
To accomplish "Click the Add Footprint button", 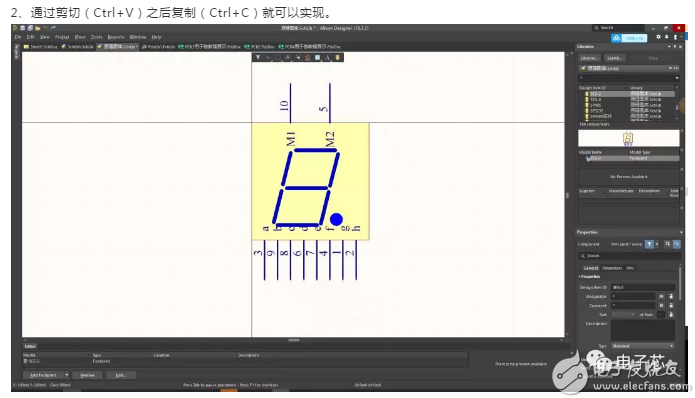I will [x=43, y=375].
